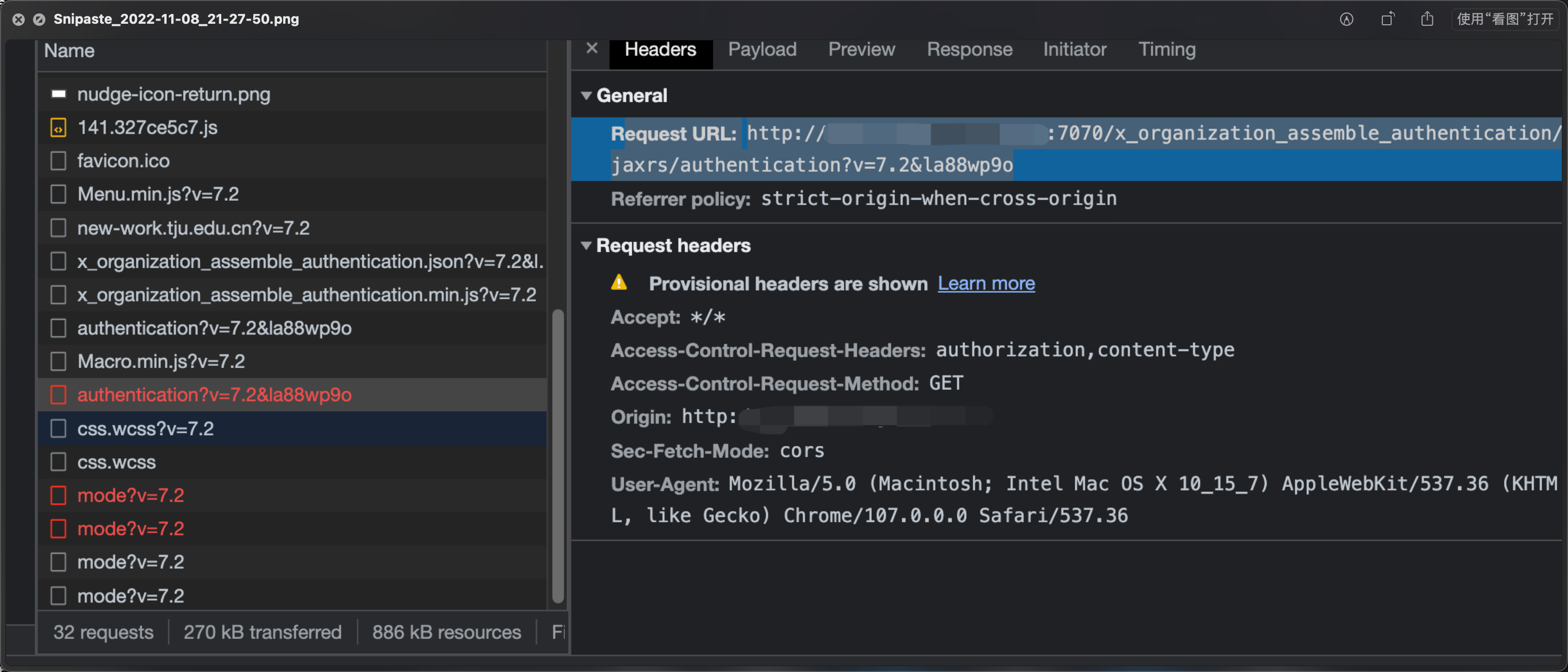
Task: Open the Response tab
Action: [x=969, y=50]
